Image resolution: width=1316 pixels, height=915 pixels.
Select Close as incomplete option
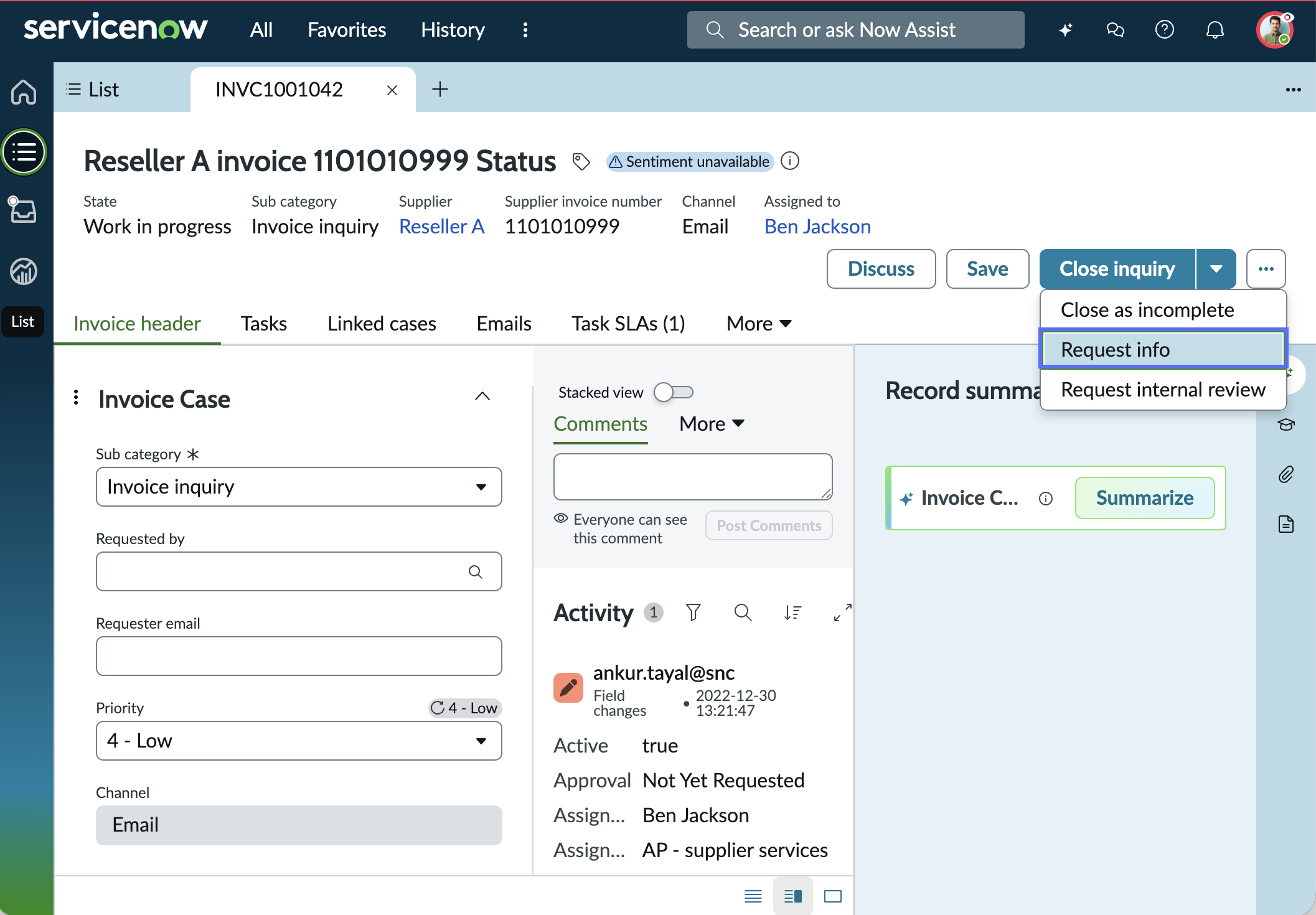click(1163, 310)
